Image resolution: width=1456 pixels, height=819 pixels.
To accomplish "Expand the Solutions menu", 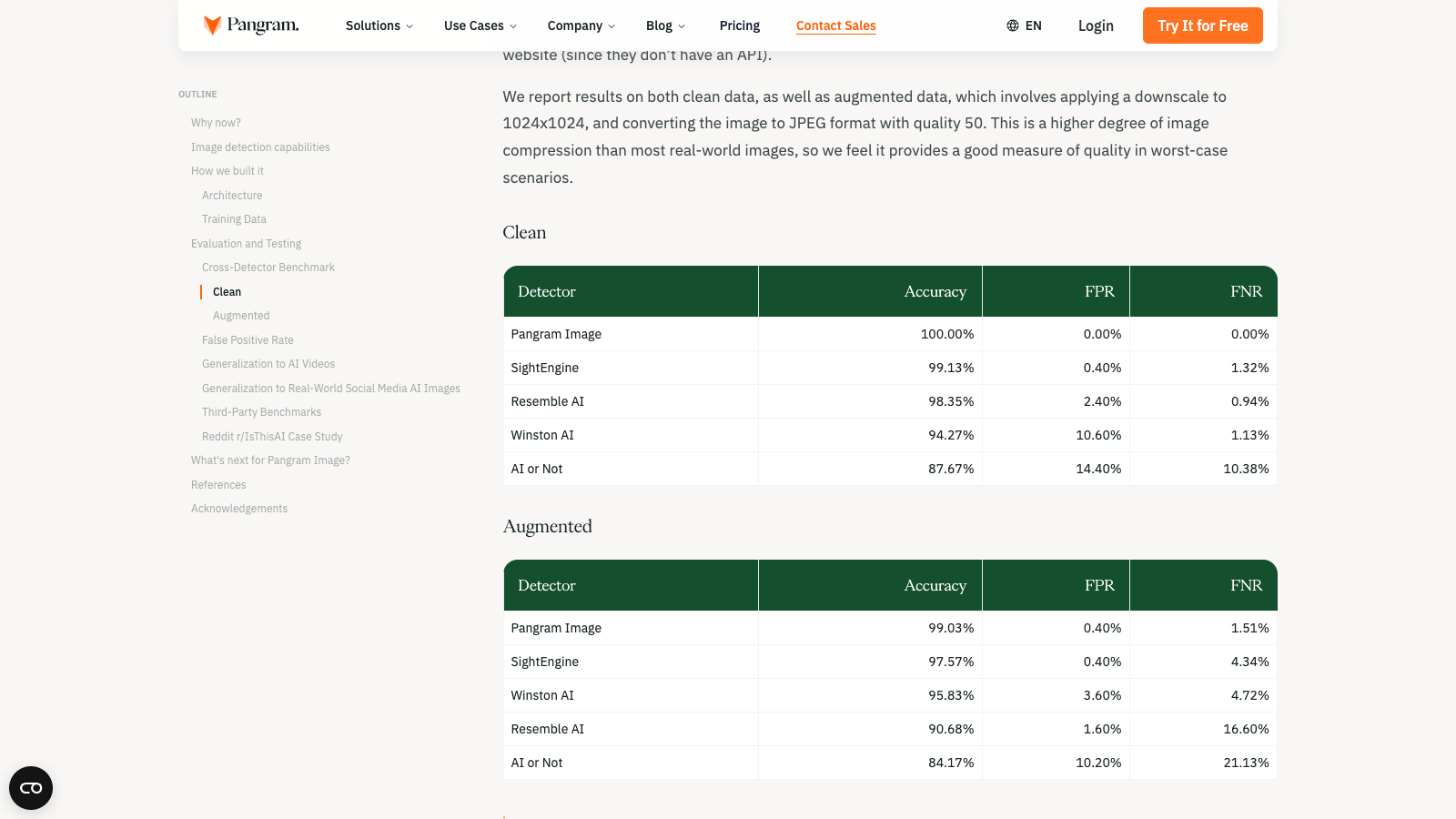I will click(x=379, y=25).
